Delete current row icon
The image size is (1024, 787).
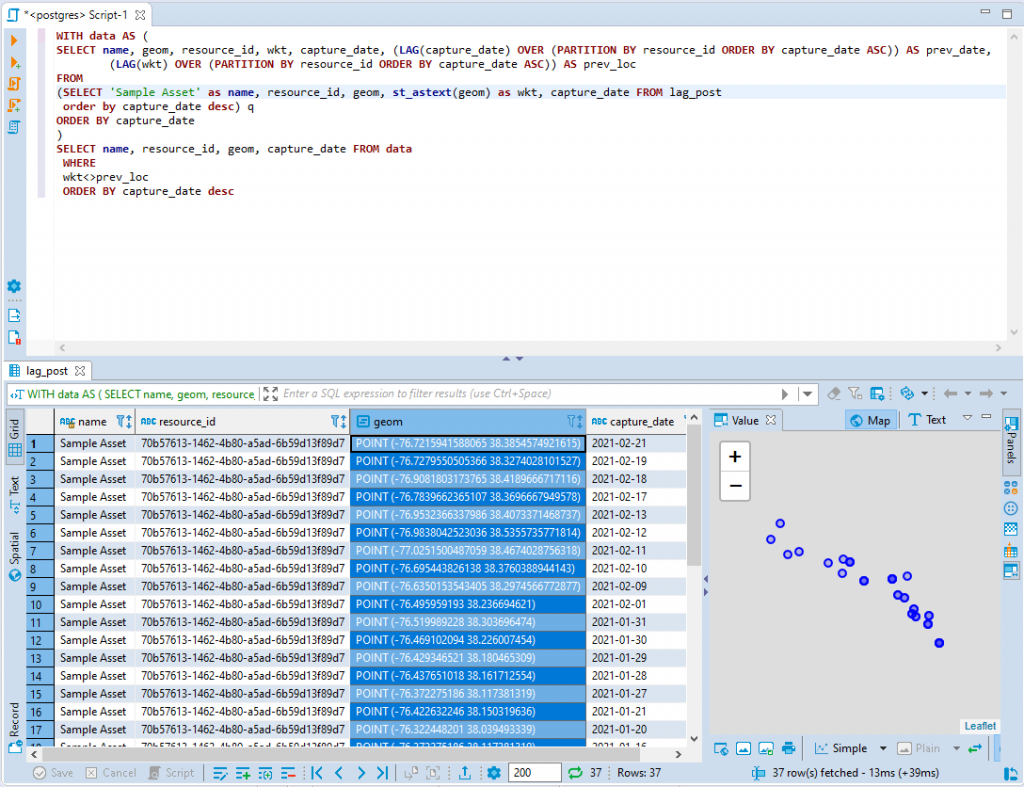coord(288,773)
